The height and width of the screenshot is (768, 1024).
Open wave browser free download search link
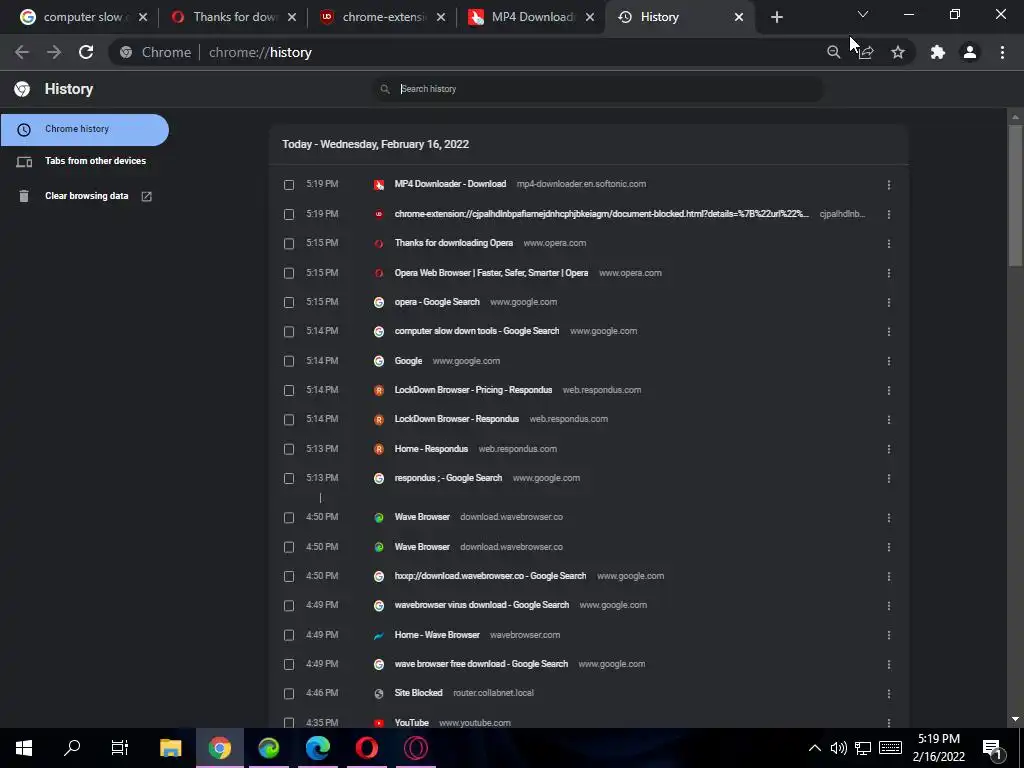481,664
